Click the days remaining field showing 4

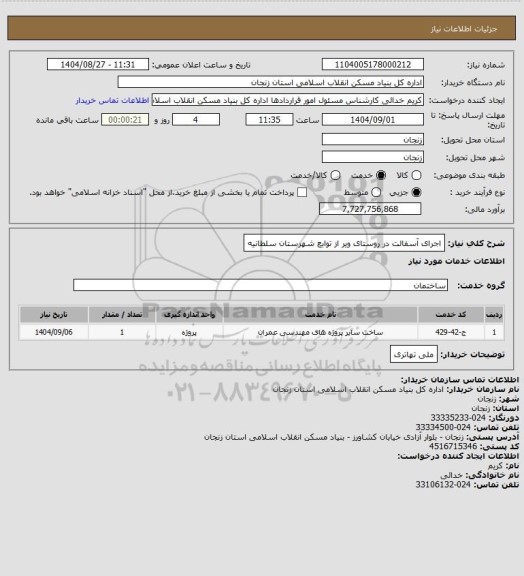[196, 120]
